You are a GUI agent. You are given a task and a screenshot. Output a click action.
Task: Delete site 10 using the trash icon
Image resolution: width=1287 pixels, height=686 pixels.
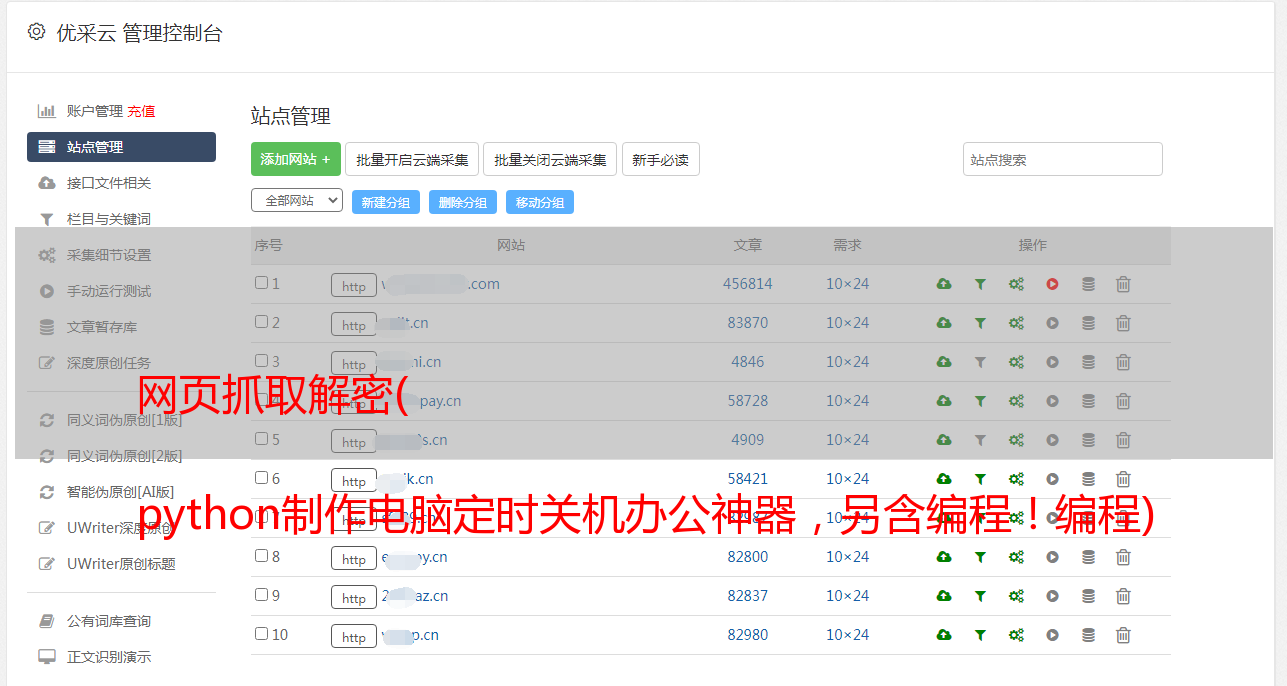[x=1123, y=635]
